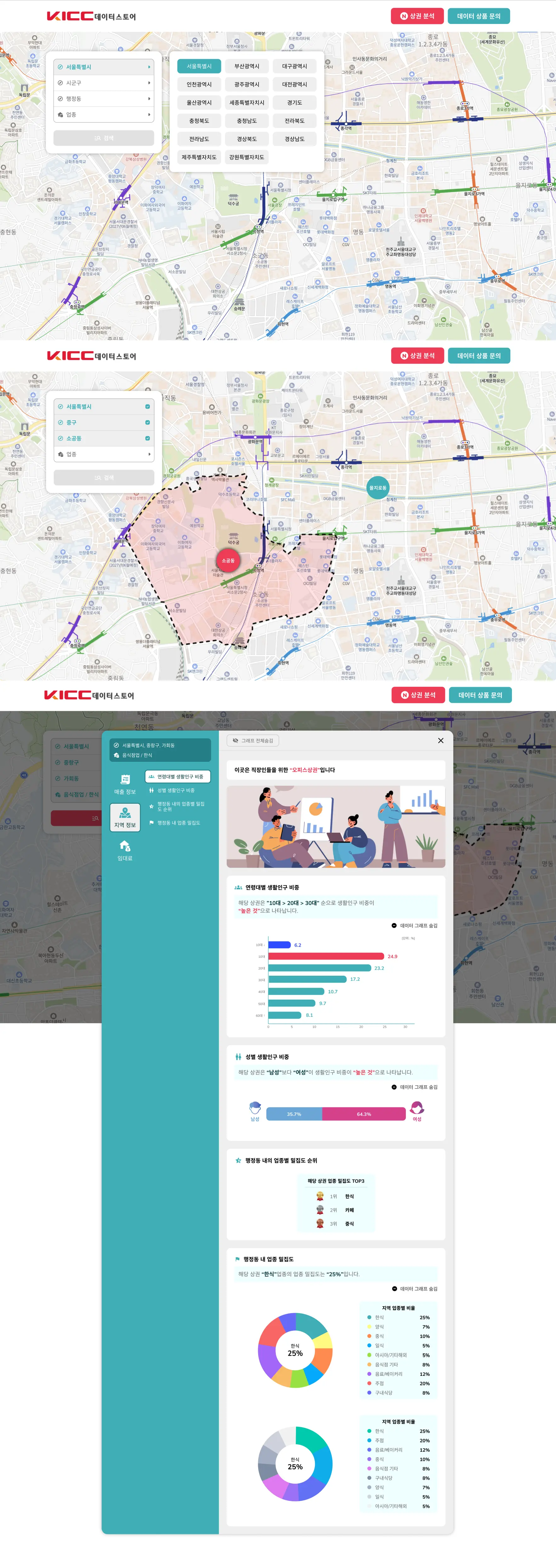Click the 여성 female avatar icon
Image resolution: width=556 pixels, height=1568 pixels.
tap(417, 1108)
